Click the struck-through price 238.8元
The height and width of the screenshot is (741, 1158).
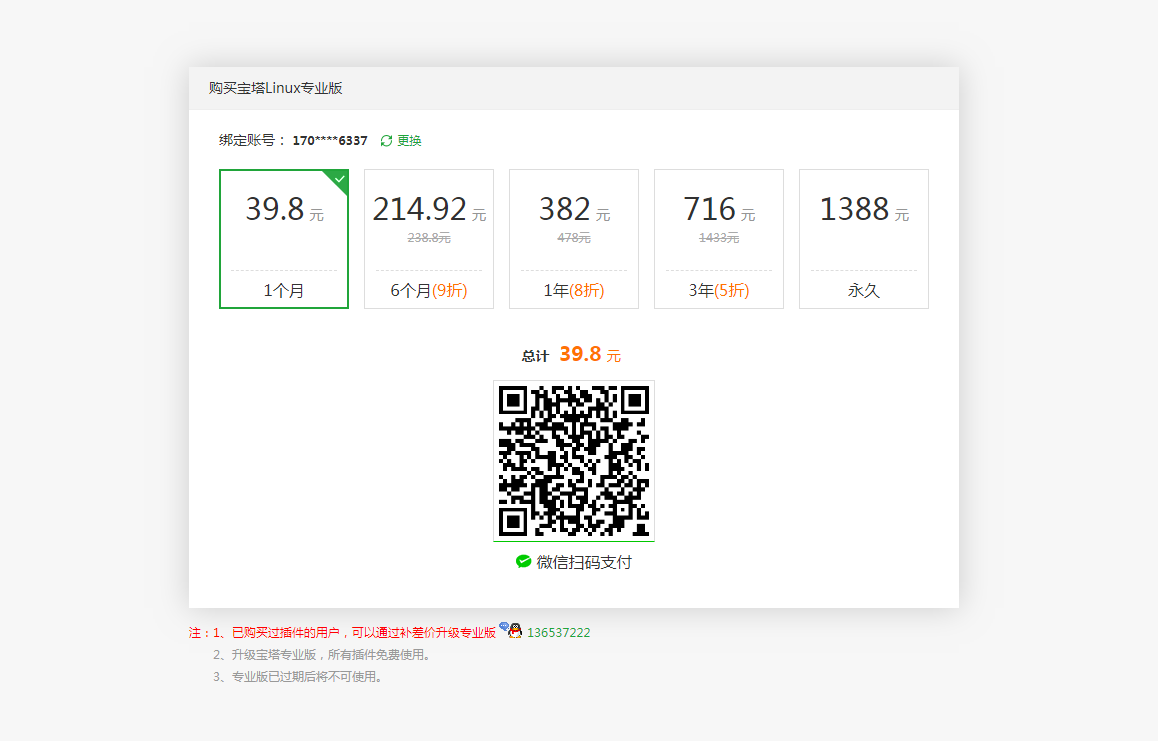pos(429,237)
